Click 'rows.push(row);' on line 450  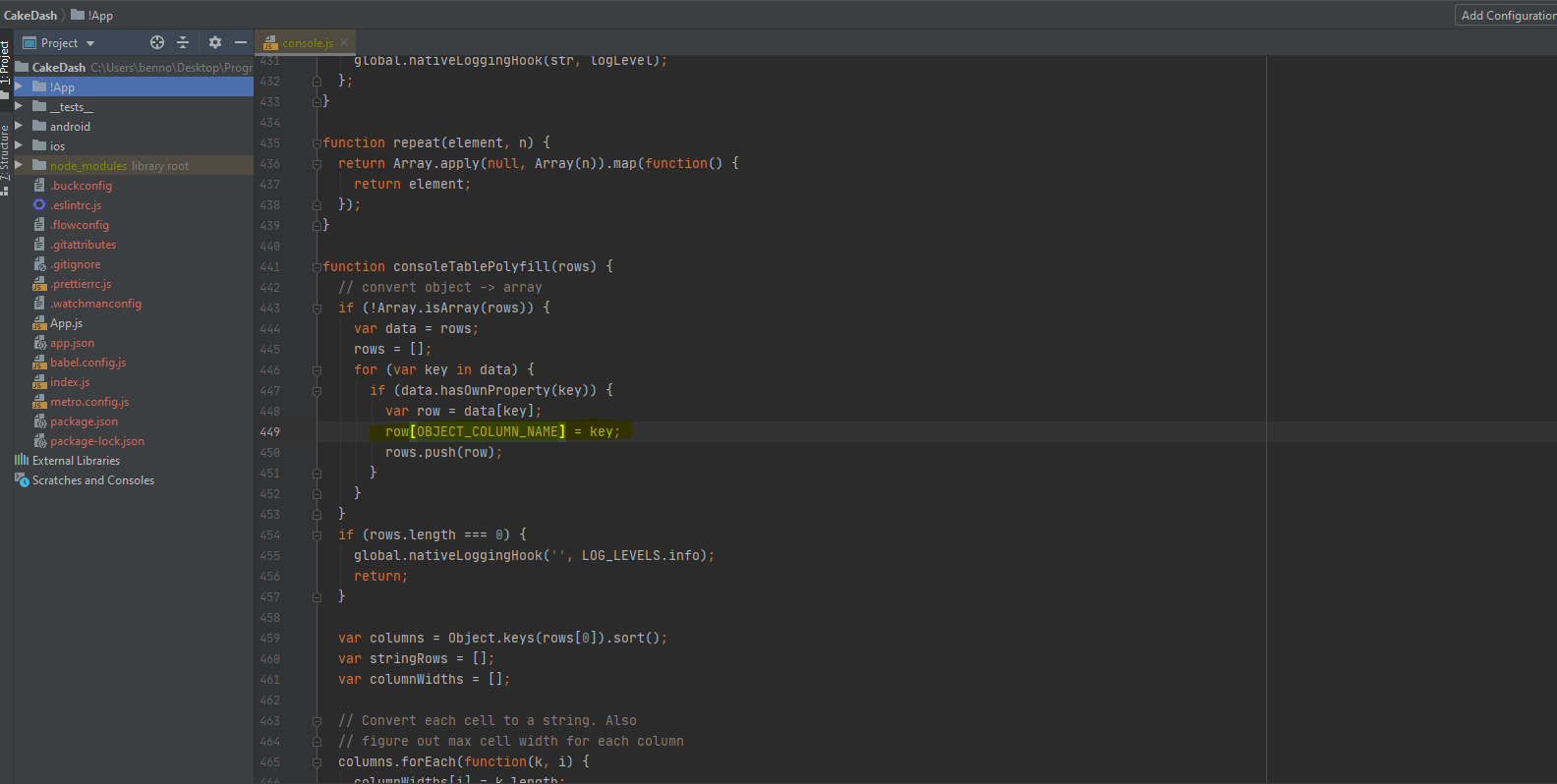pyautogui.click(x=444, y=452)
